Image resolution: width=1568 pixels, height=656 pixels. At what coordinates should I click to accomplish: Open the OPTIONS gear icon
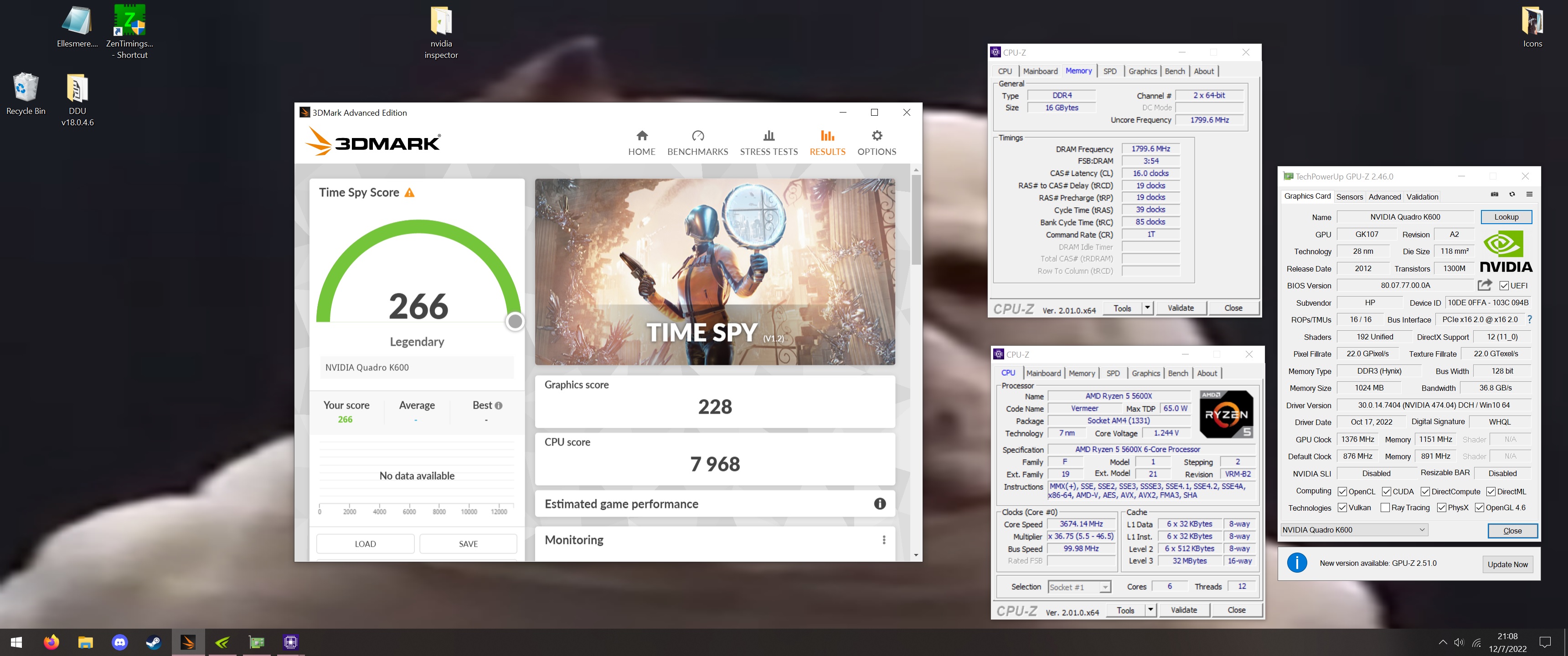(877, 136)
